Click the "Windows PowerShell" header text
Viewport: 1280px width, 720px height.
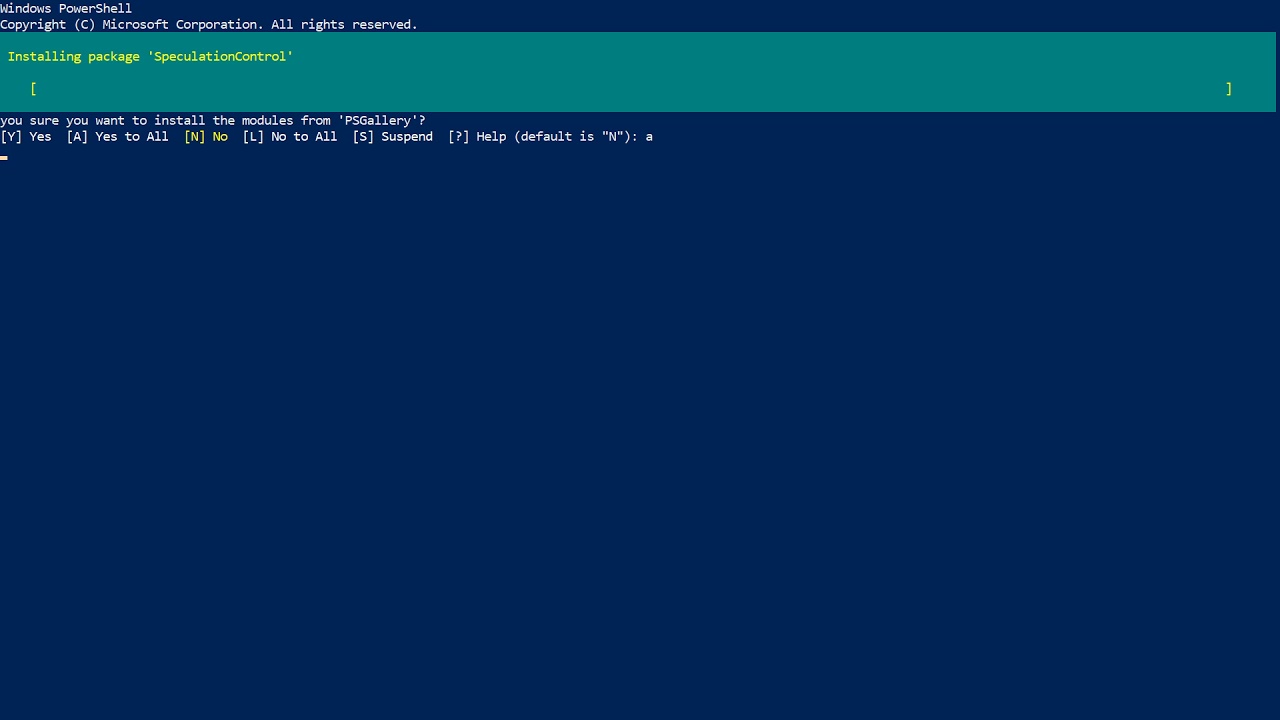(66, 9)
